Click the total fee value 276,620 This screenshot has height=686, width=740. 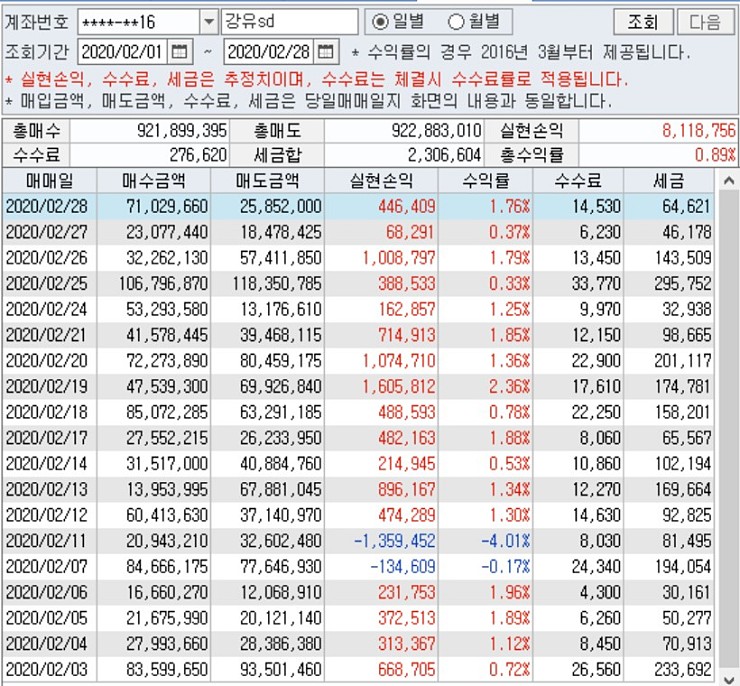pyautogui.click(x=198, y=155)
